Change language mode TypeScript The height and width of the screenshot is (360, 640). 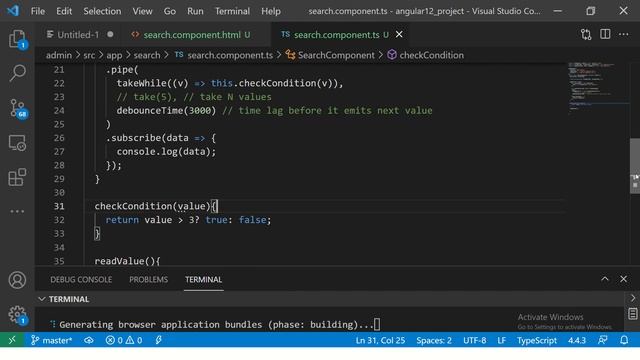(537, 340)
